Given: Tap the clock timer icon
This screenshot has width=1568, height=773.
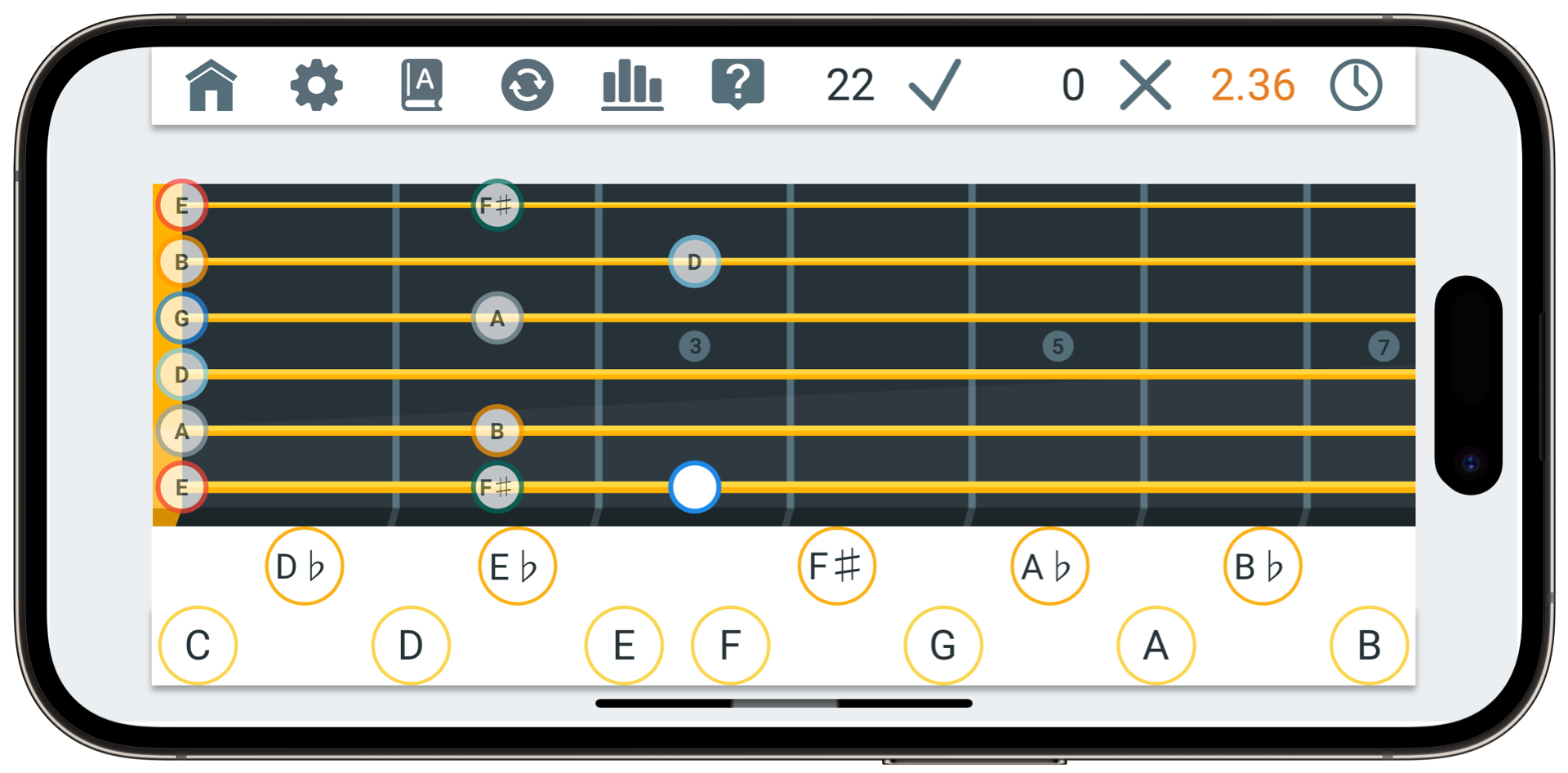Looking at the screenshot, I should (x=1356, y=85).
